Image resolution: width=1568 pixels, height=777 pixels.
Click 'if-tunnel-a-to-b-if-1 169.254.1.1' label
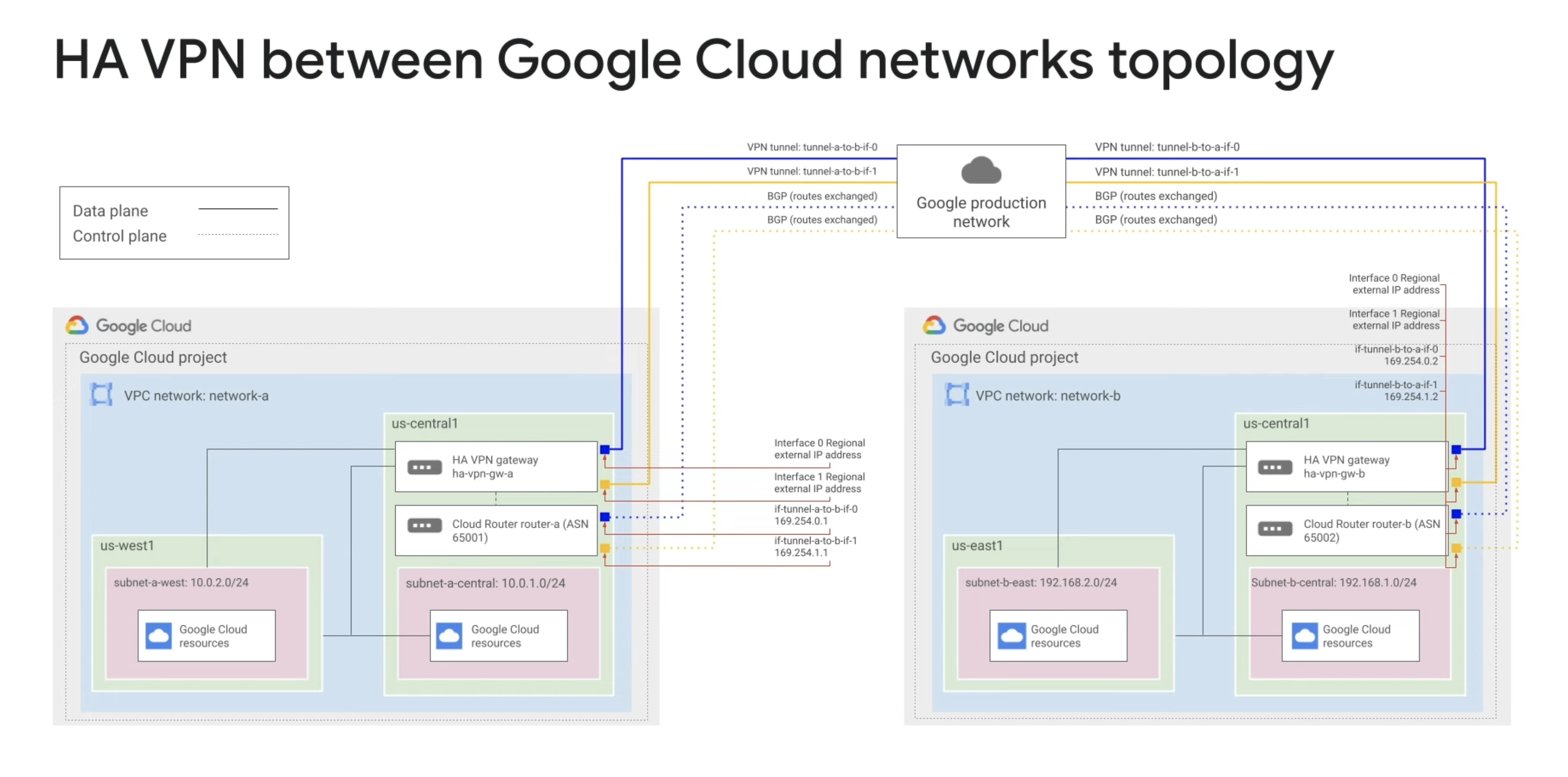[x=815, y=546]
